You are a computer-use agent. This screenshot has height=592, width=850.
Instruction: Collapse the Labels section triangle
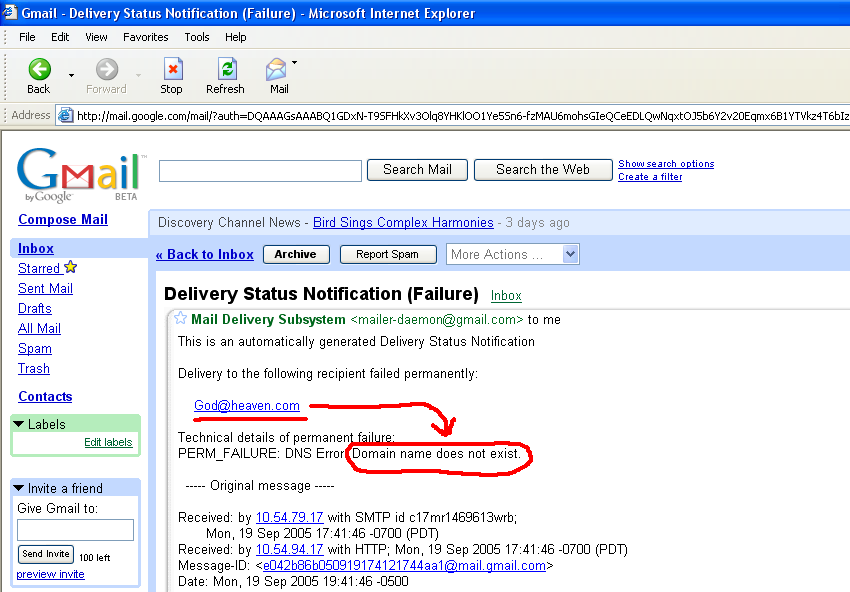19,424
